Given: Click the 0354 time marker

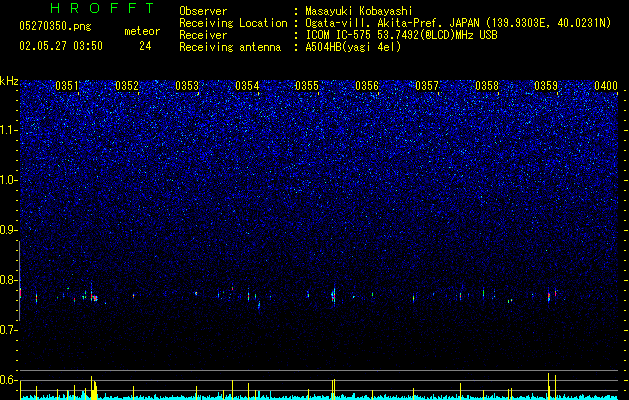Looking at the screenshot, I should pos(247,86).
